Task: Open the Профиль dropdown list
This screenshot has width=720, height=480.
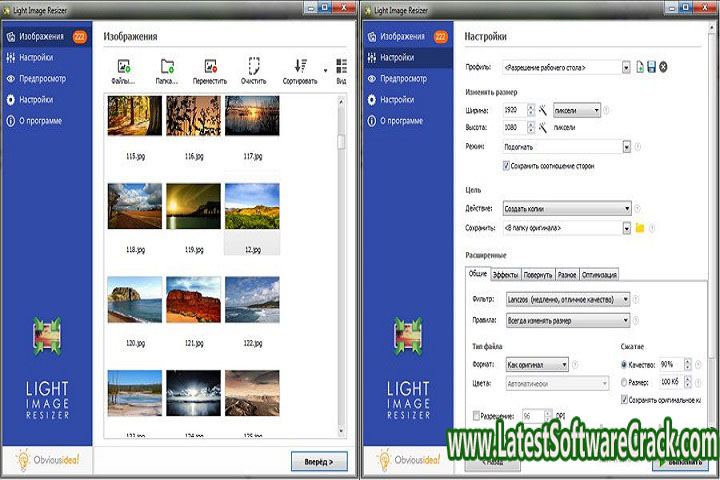Action: [x=626, y=67]
